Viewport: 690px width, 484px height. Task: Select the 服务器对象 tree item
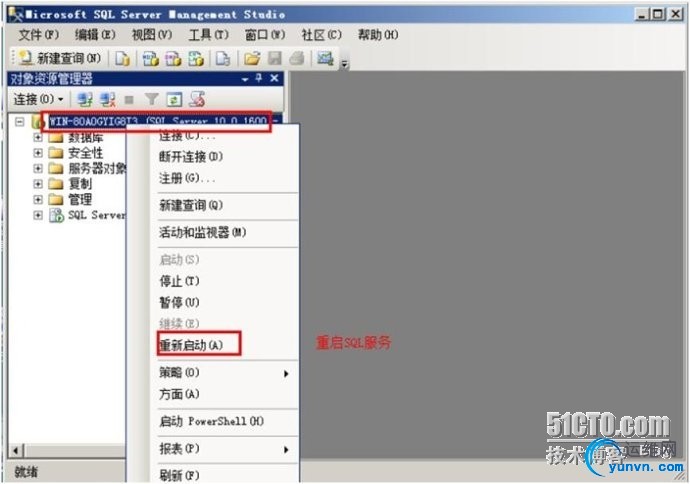click(x=97, y=169)
